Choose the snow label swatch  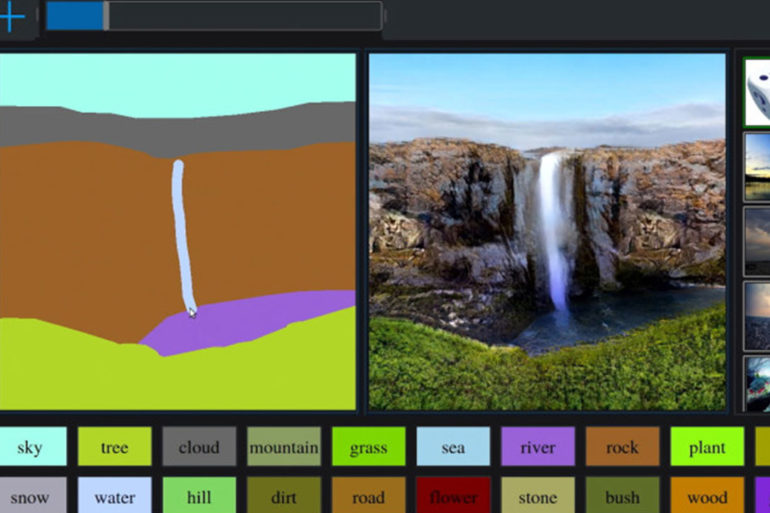[32, 495]
